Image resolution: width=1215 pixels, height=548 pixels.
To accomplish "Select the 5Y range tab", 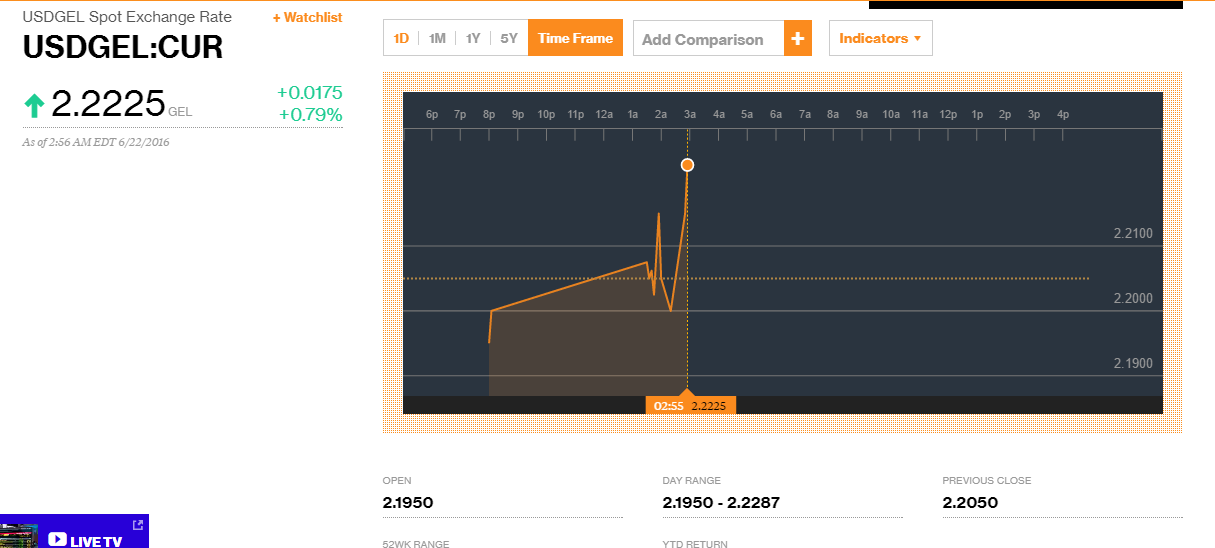I will [x=509, y=38].
